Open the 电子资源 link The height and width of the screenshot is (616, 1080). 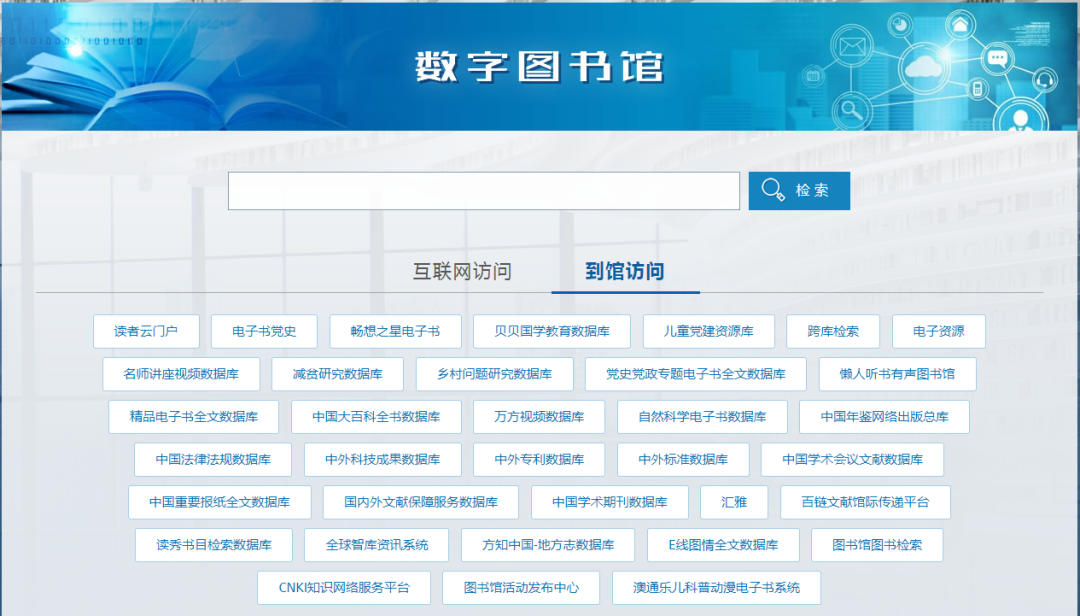coord(939,331)
